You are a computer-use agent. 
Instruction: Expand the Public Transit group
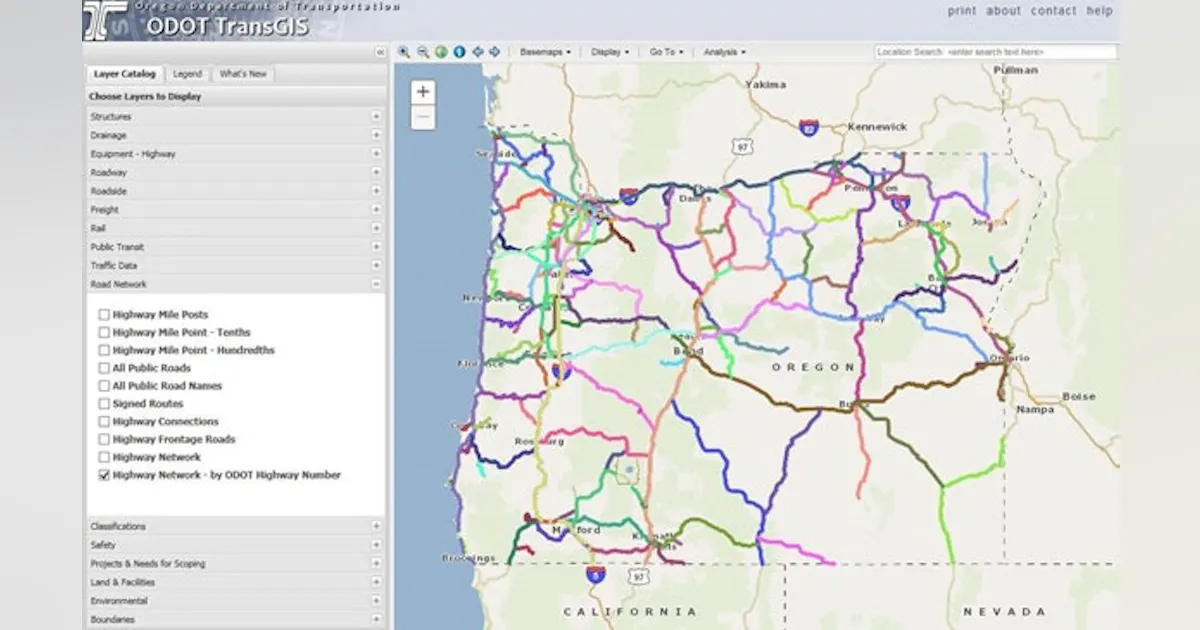376,247
